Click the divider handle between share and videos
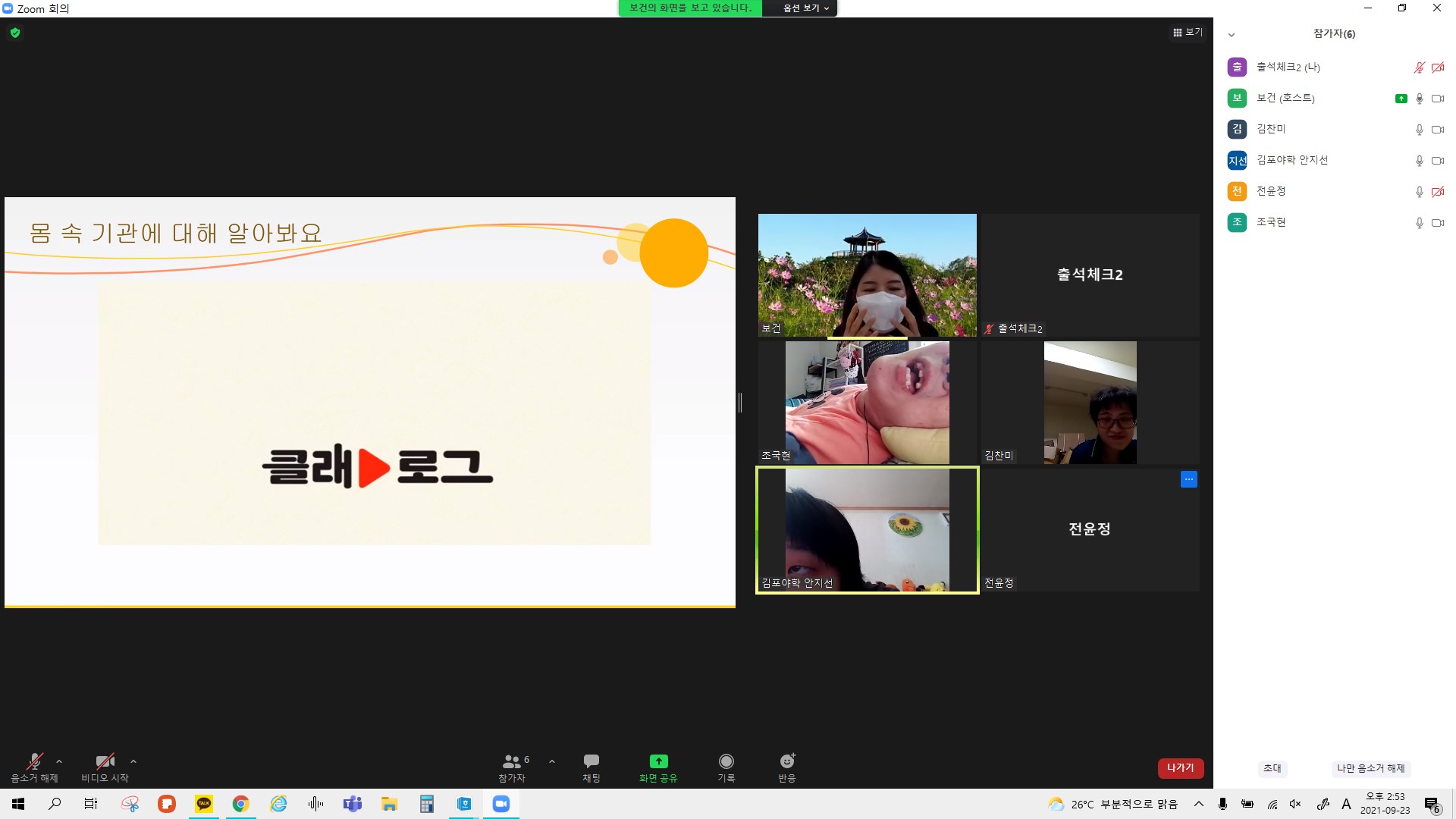The width and height of the screenshot is (1456, 819). 740,403
